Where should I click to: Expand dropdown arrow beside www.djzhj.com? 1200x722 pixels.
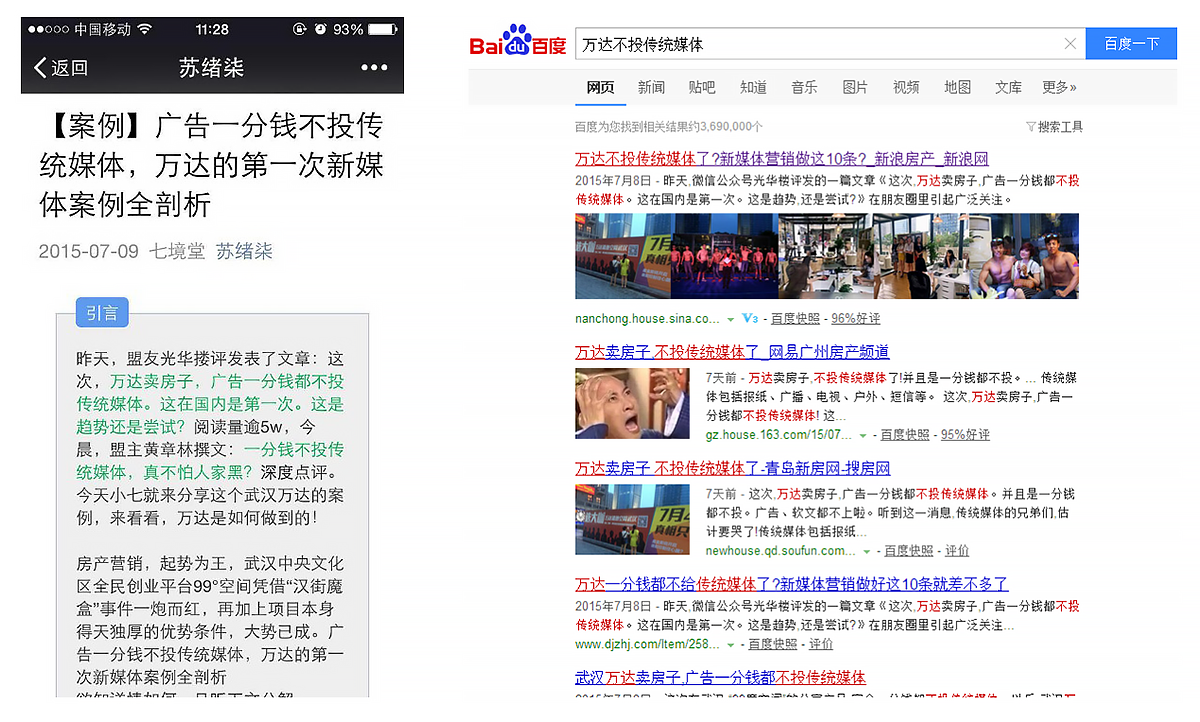pyautogui.click(x=730, y=645)
